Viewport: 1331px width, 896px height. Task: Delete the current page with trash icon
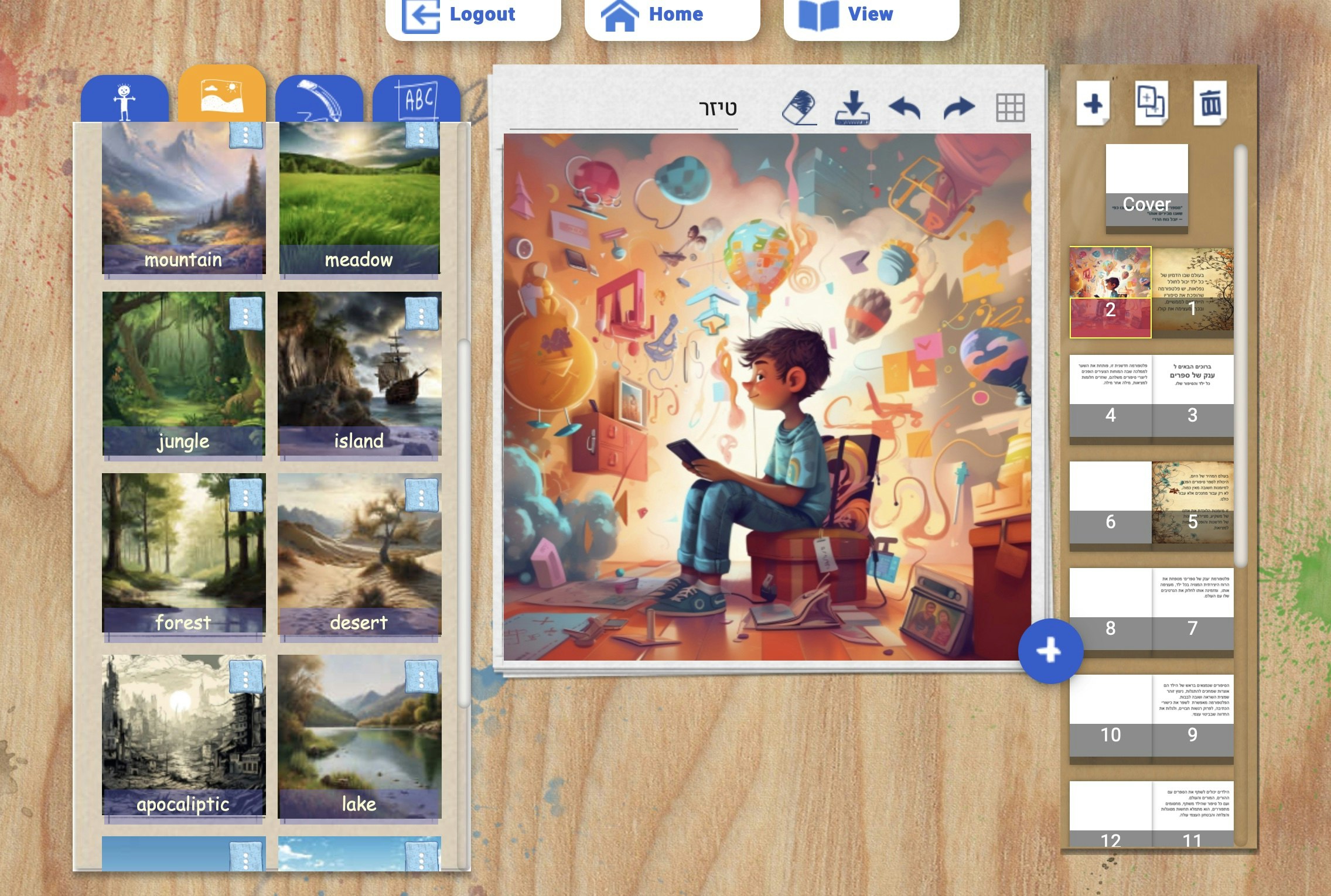(x=1210, y=104)
